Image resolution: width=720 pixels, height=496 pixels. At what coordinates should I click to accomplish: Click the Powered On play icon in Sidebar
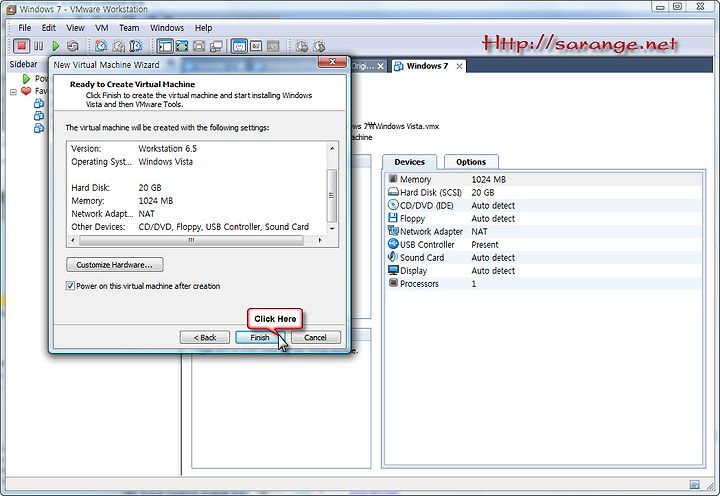(26, 79)
